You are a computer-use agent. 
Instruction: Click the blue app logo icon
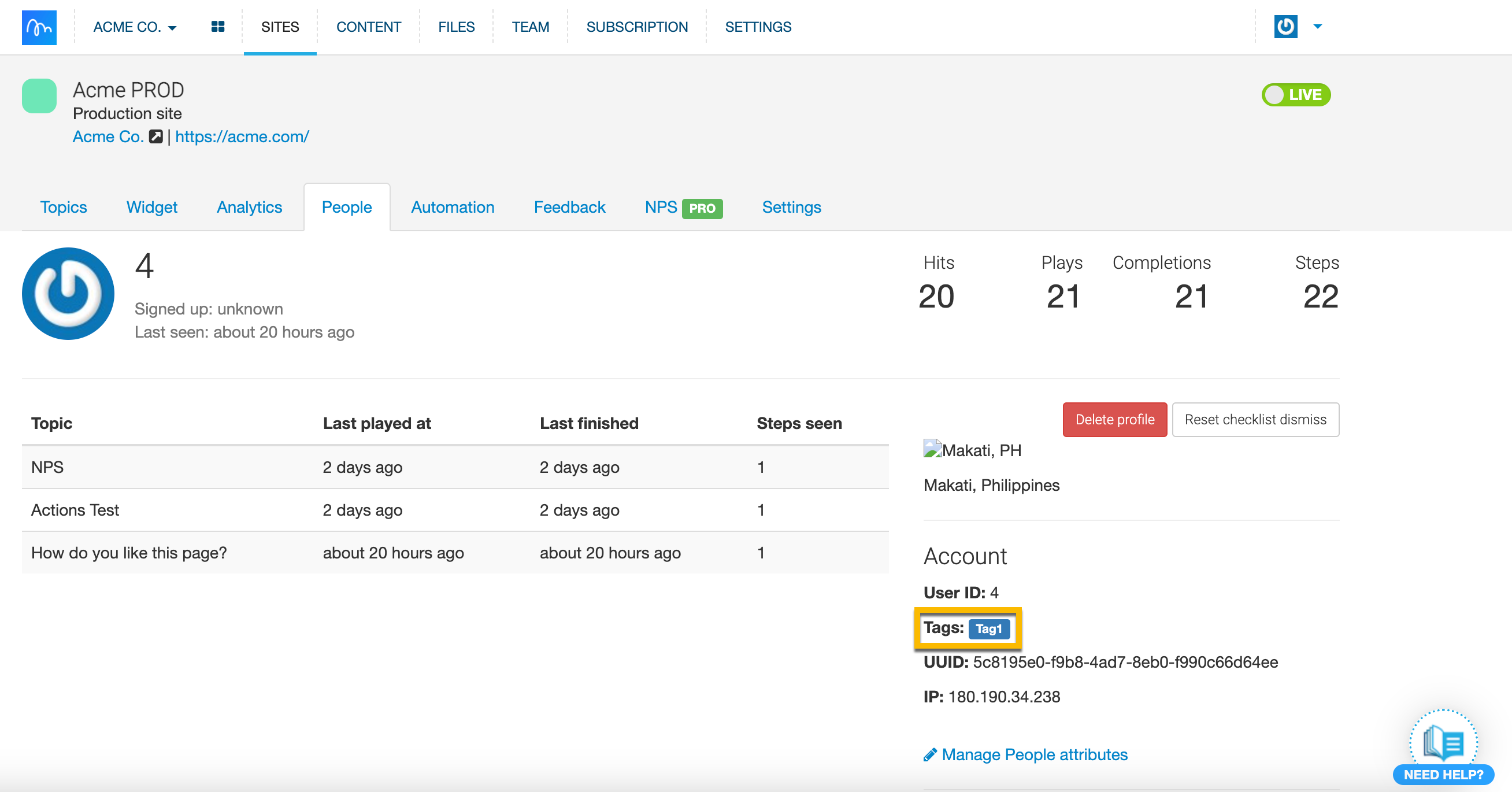click(39, 27)
